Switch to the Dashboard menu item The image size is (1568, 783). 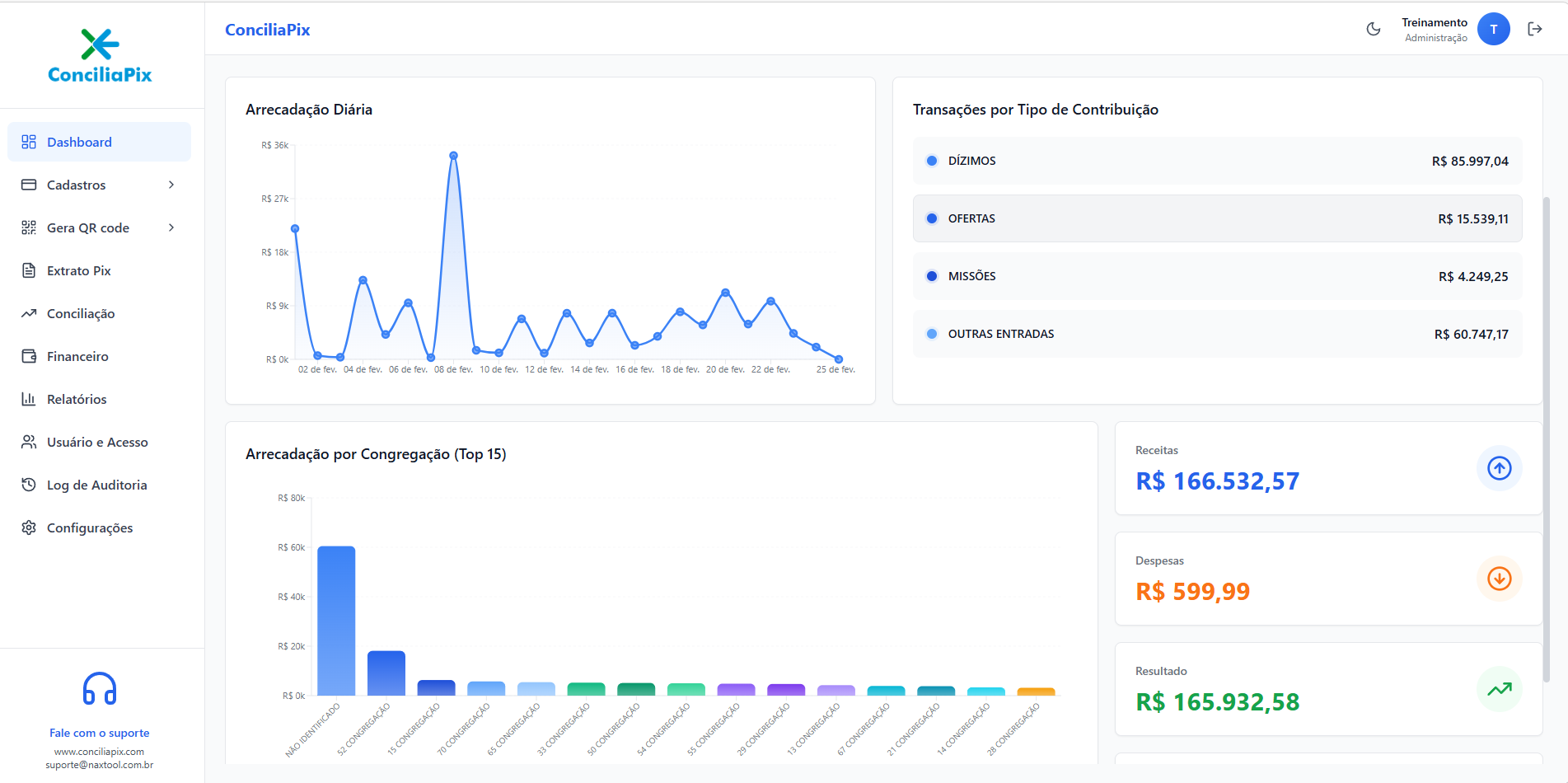pos(79,142)
